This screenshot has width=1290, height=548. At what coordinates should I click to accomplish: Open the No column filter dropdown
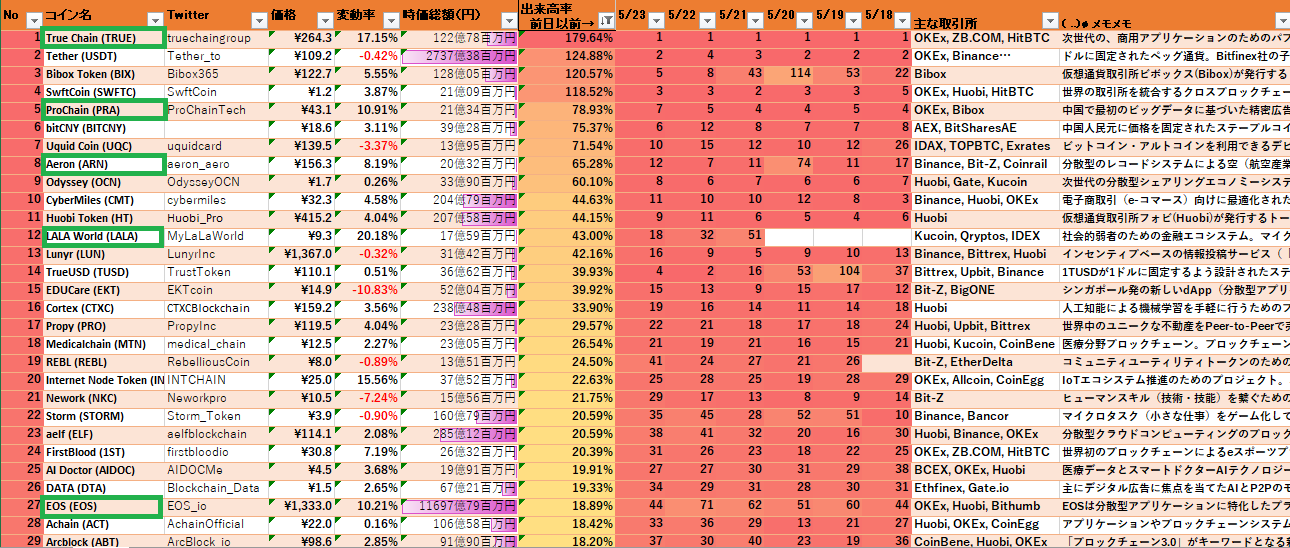click(x=33, y=20)
